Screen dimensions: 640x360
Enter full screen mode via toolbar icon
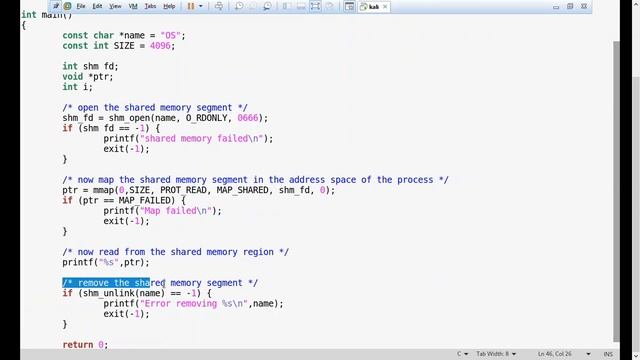pos(315,6)
